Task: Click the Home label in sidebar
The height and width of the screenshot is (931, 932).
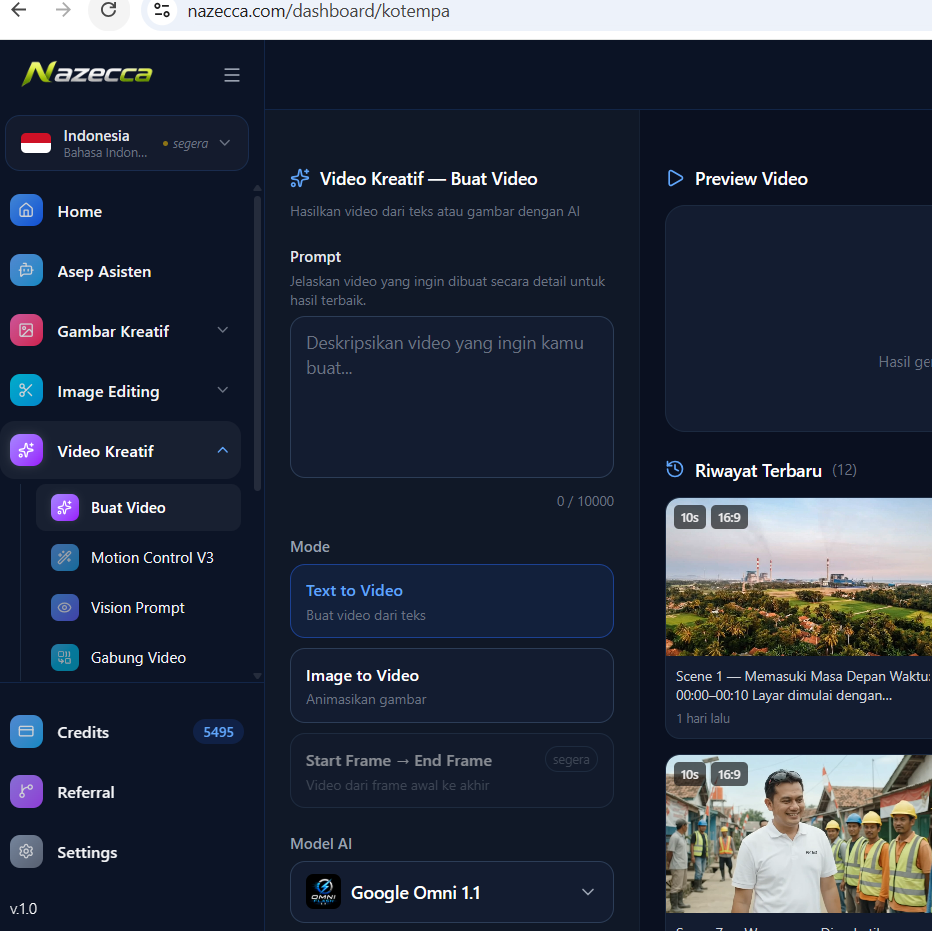Action: point(80,212)
